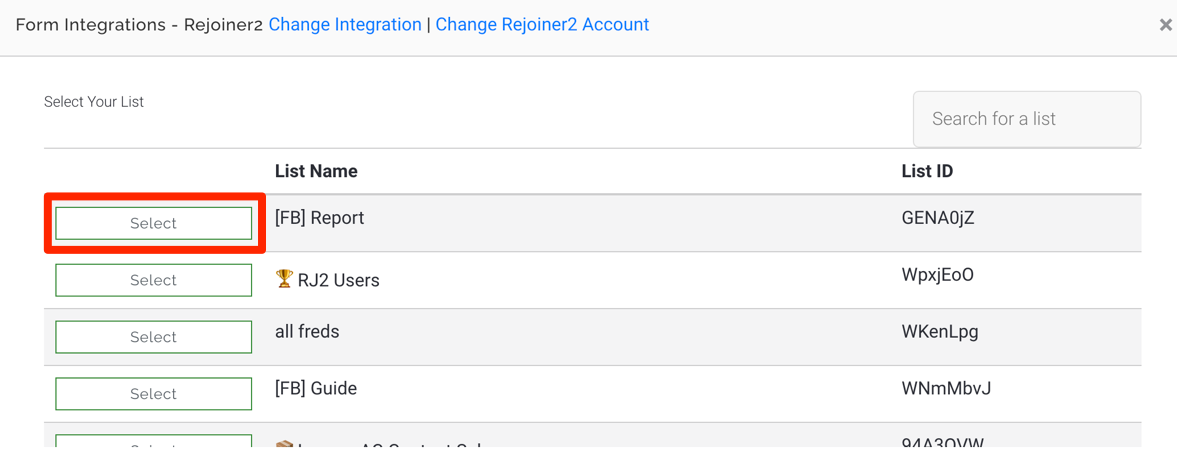The width and height of the screenshot is (1200, 470).
Task: Click the List ID column header
Action: click(927, 171)
